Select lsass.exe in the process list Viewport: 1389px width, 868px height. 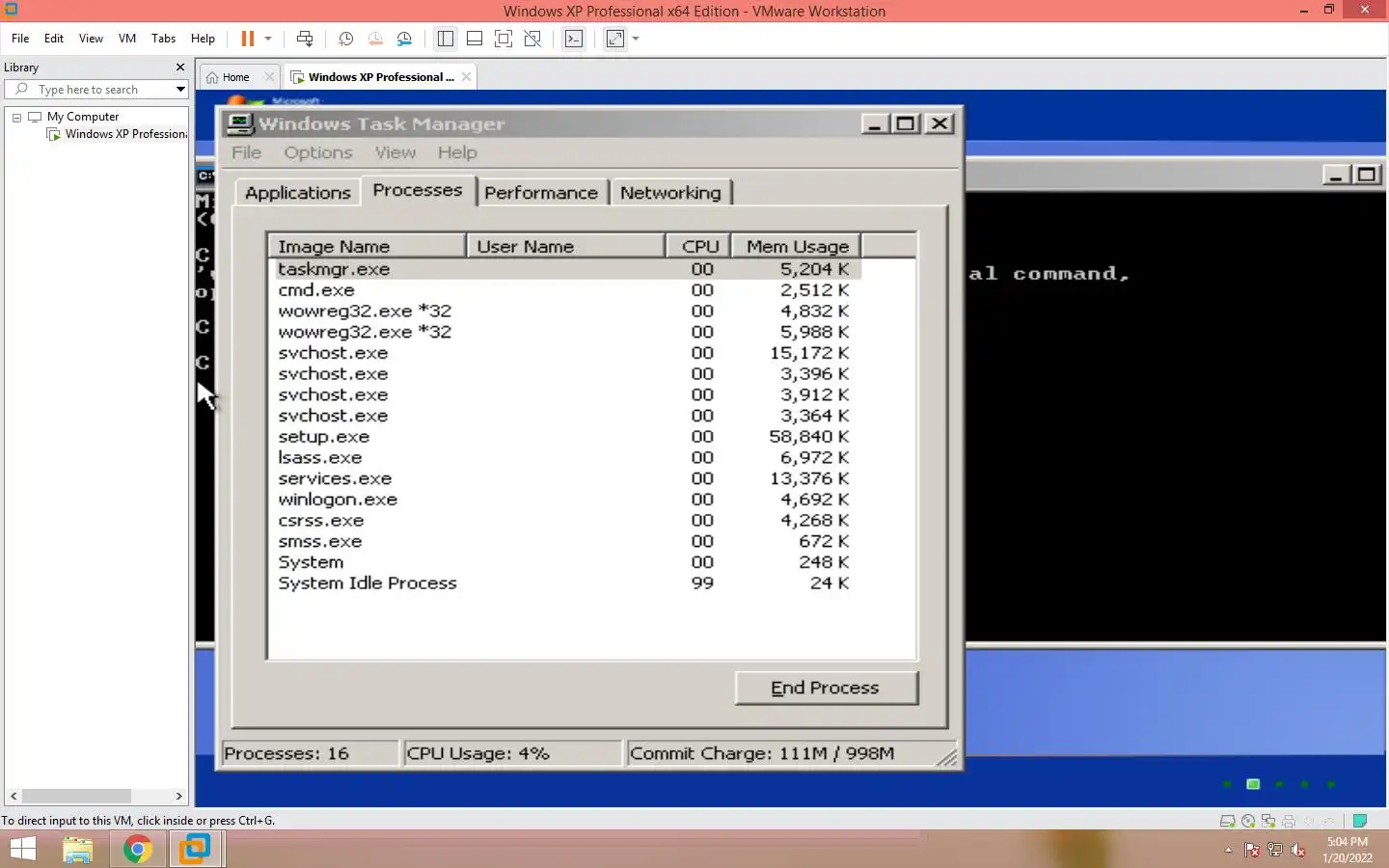tap(564, 458)
